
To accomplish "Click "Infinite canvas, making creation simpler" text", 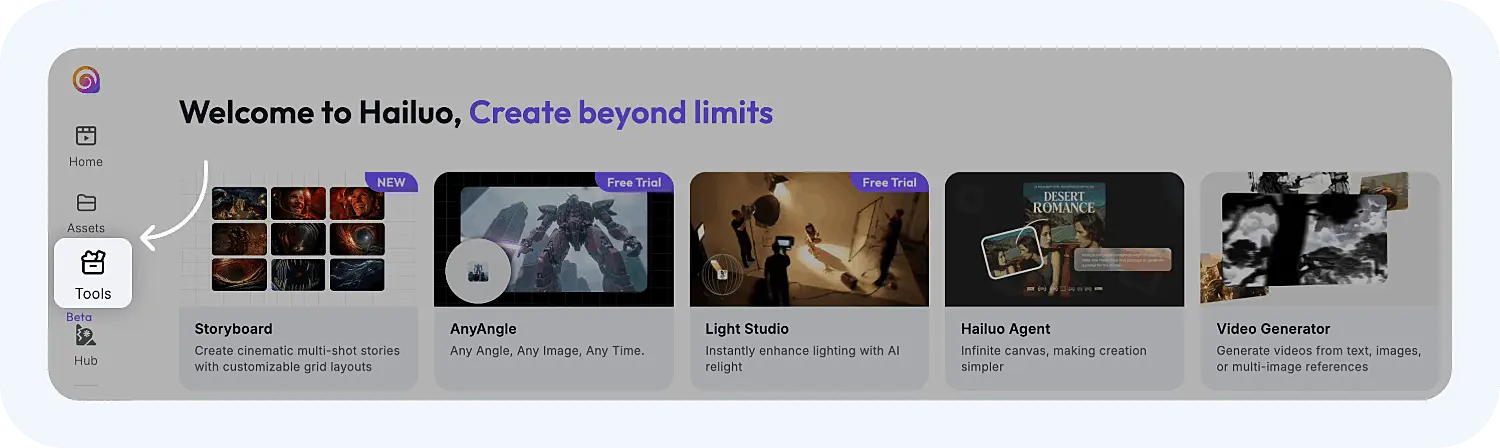I will pyautogui.click(x=1053, y=359).
